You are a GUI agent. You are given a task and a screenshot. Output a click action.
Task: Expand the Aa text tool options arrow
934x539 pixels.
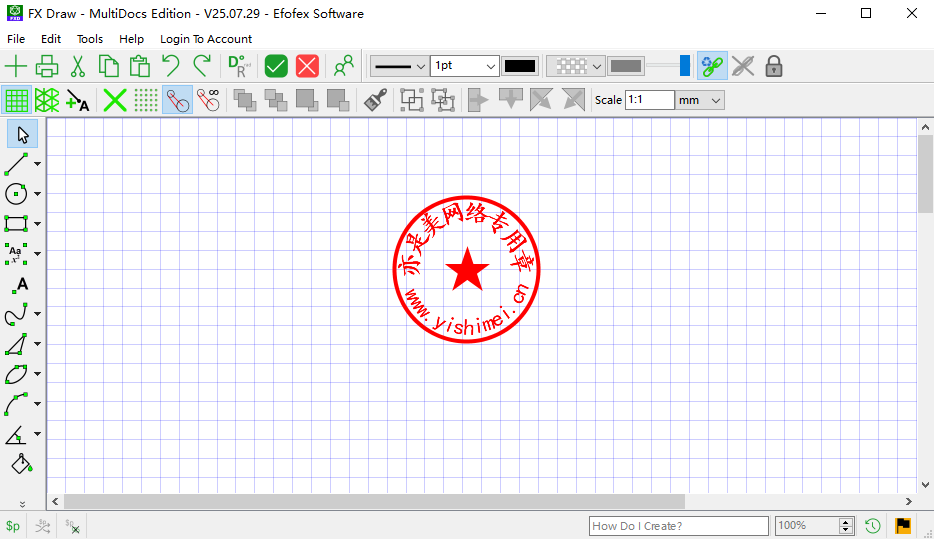[38, 254]
